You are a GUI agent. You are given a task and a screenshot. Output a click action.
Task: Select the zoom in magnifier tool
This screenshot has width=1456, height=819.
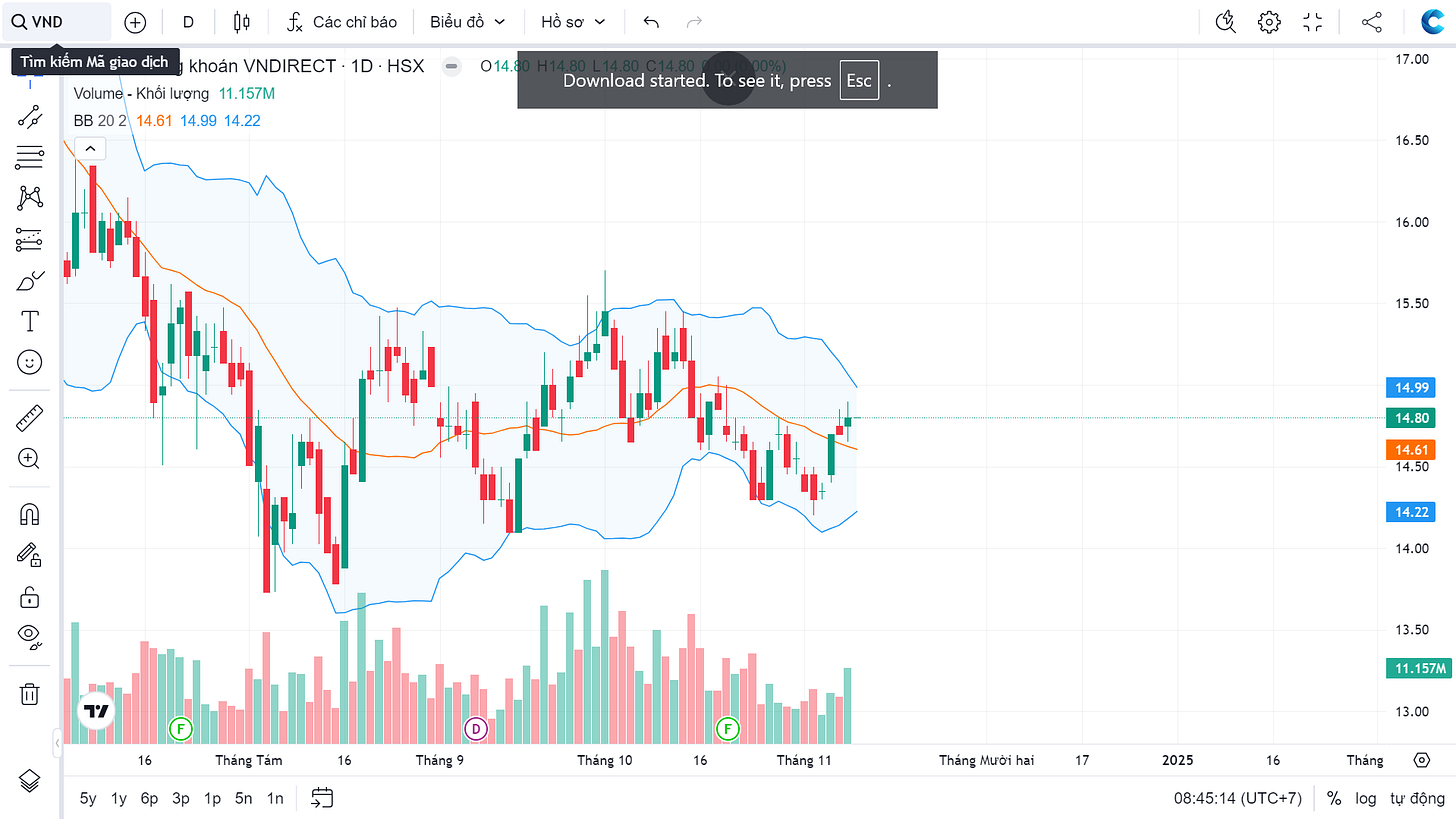[30, 459]
